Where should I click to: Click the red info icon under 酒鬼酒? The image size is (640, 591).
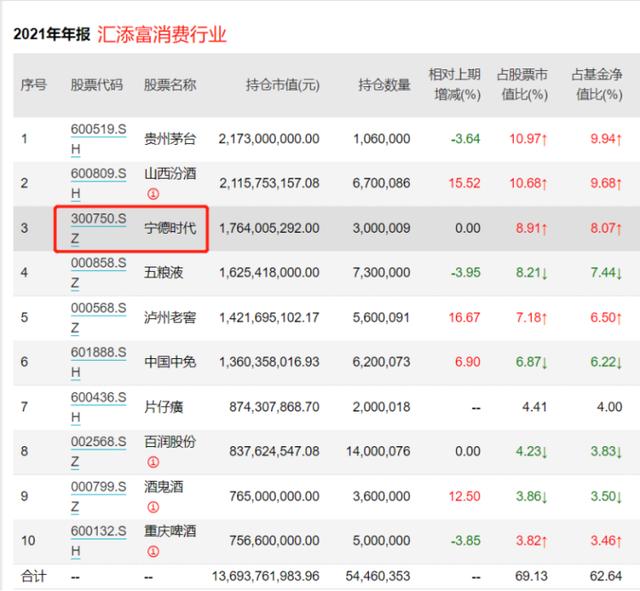click(153, 507)
